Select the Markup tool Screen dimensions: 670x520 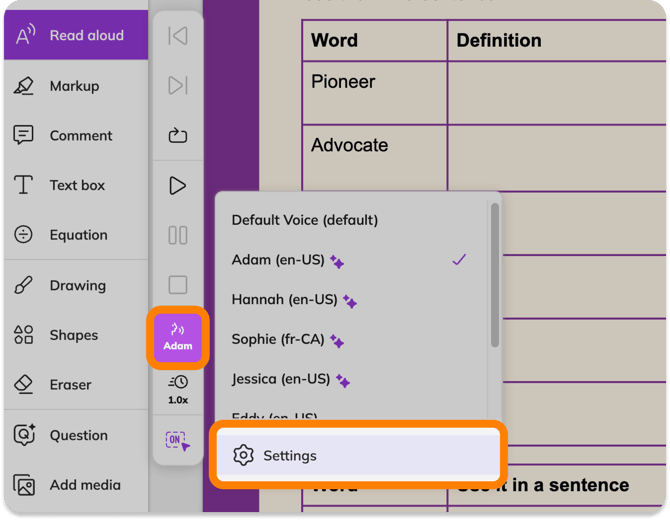click(x=76, y=86)
